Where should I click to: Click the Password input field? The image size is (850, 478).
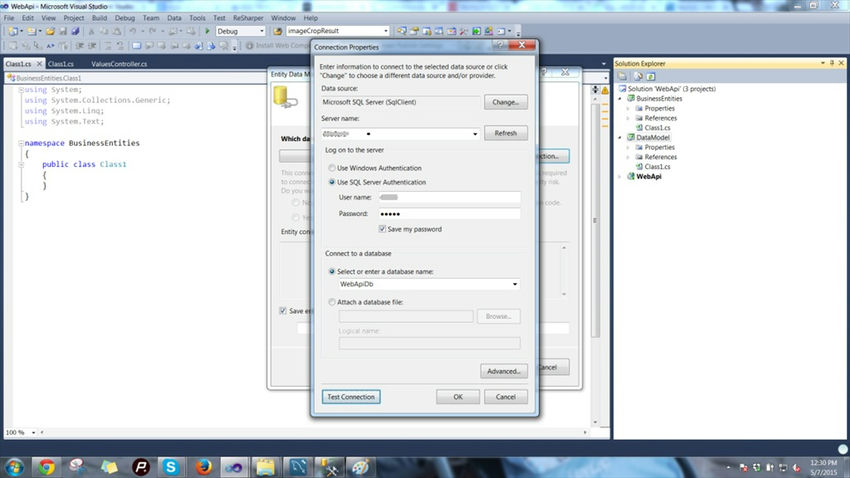pos(449,214)
